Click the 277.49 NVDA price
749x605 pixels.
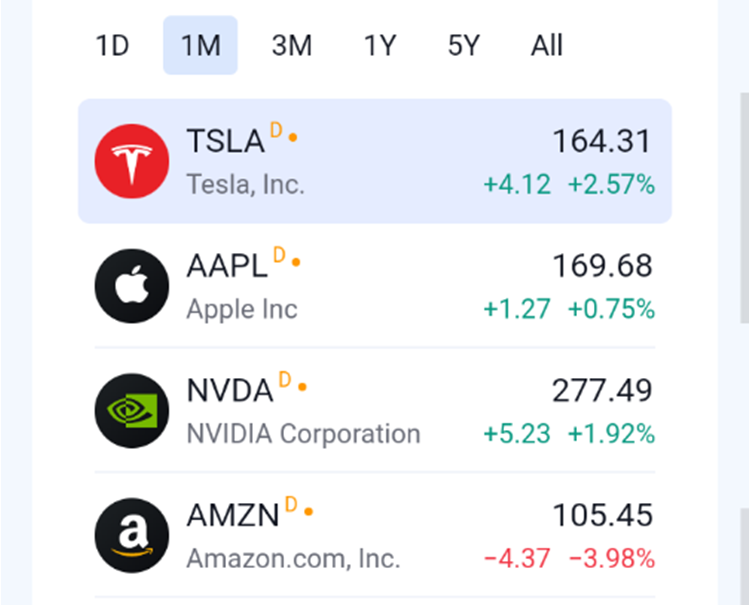602,390
